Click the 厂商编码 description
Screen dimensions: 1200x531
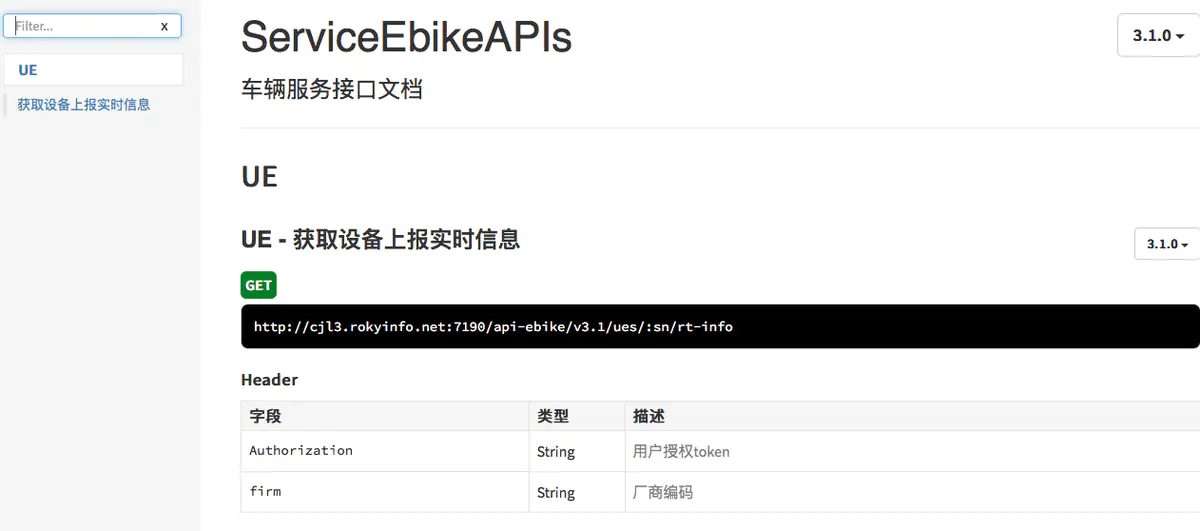click(x=663, y=493)
